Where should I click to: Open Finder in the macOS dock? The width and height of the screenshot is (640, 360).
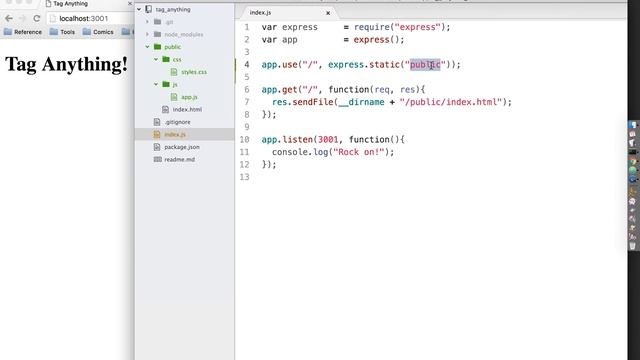coord(632,125)
